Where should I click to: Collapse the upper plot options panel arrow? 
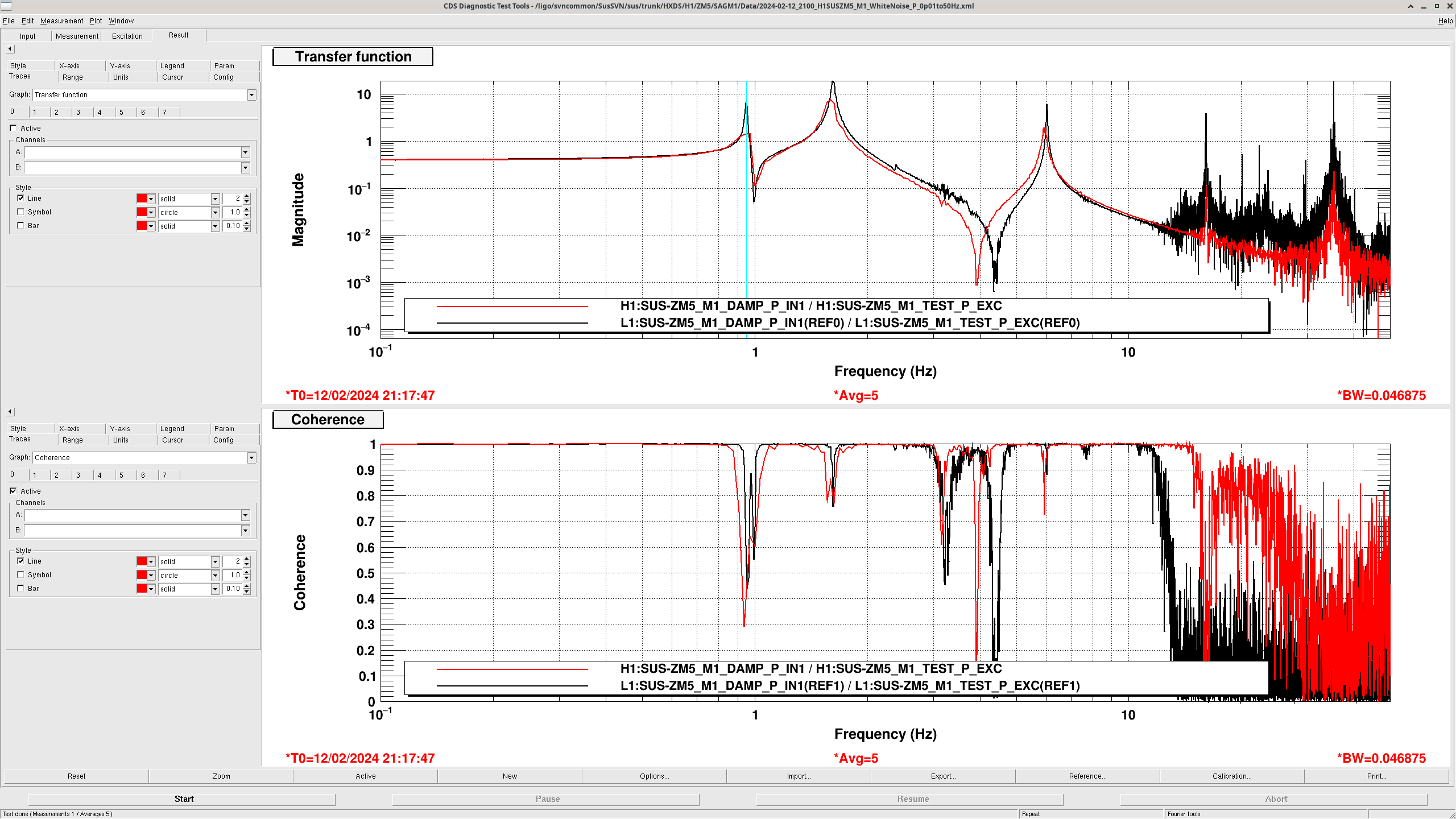coord(10,49)
